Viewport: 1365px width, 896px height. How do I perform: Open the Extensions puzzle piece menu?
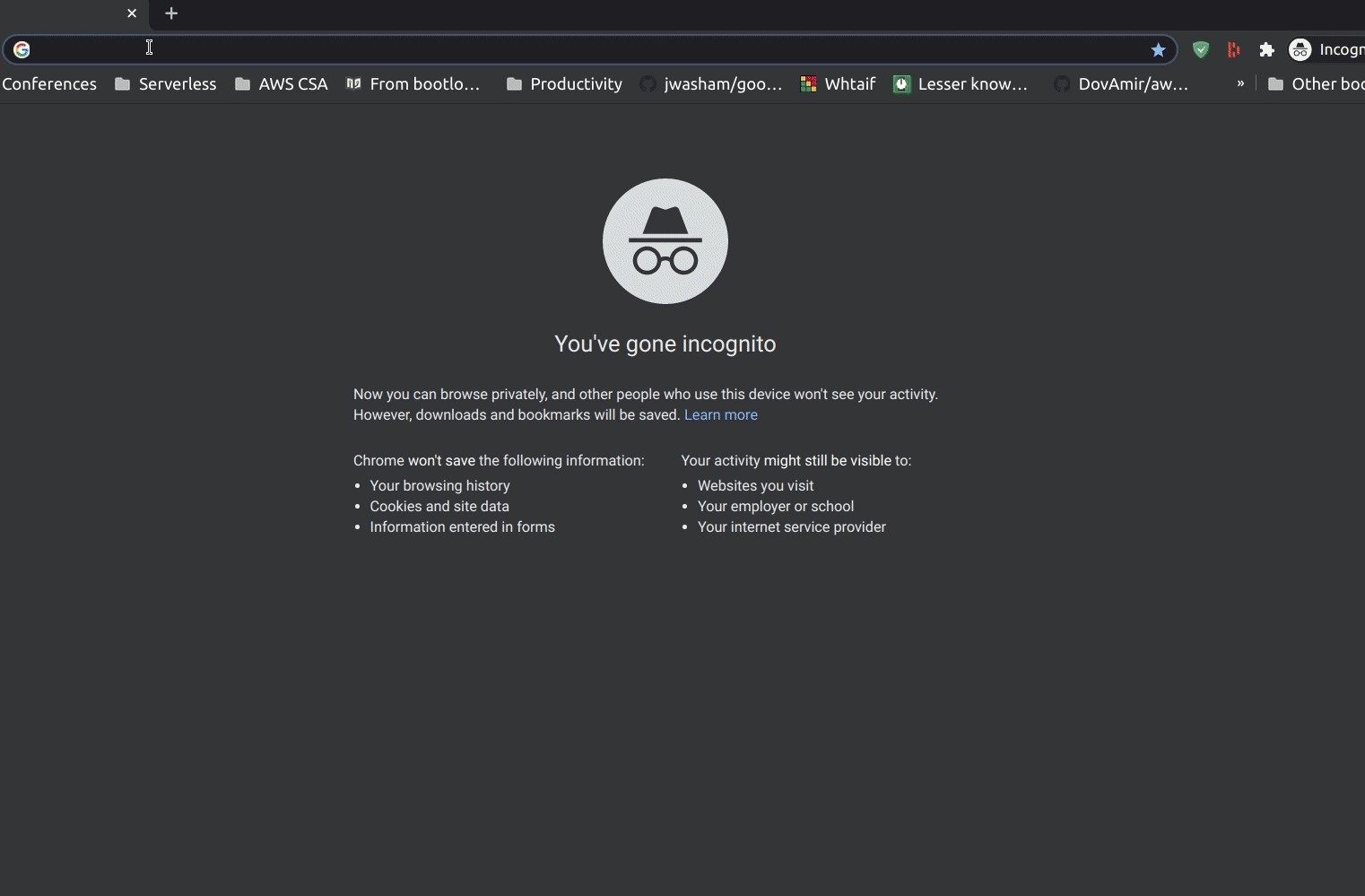(x=1266, y=50)
